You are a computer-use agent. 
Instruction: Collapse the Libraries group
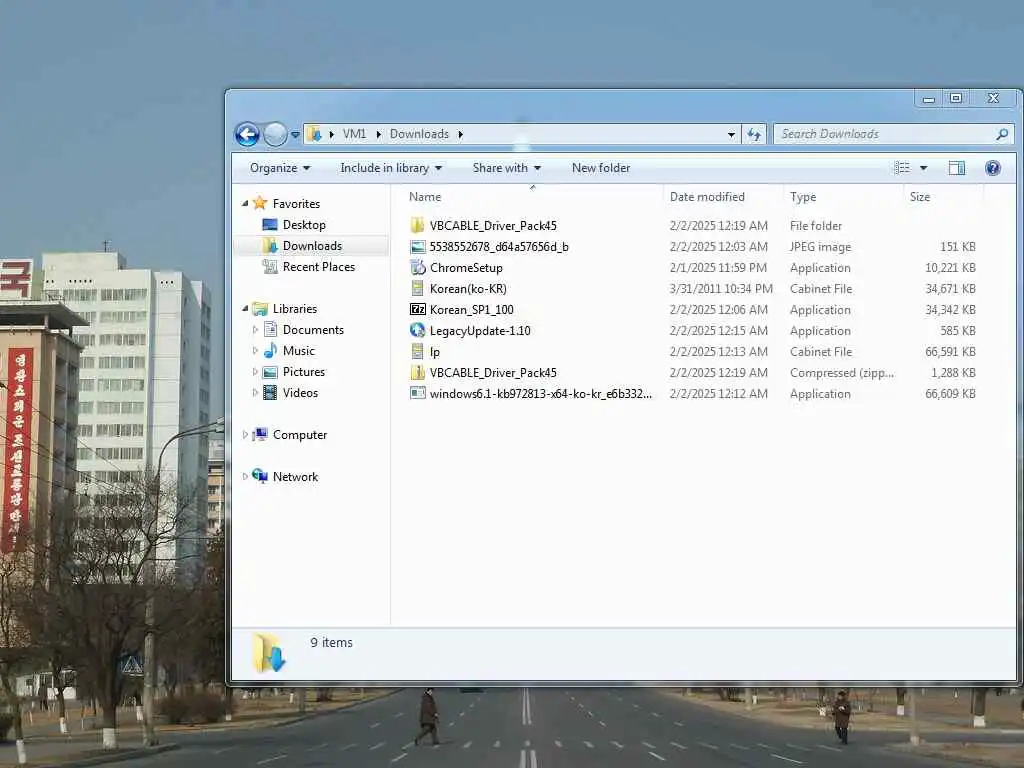point(245,308)
